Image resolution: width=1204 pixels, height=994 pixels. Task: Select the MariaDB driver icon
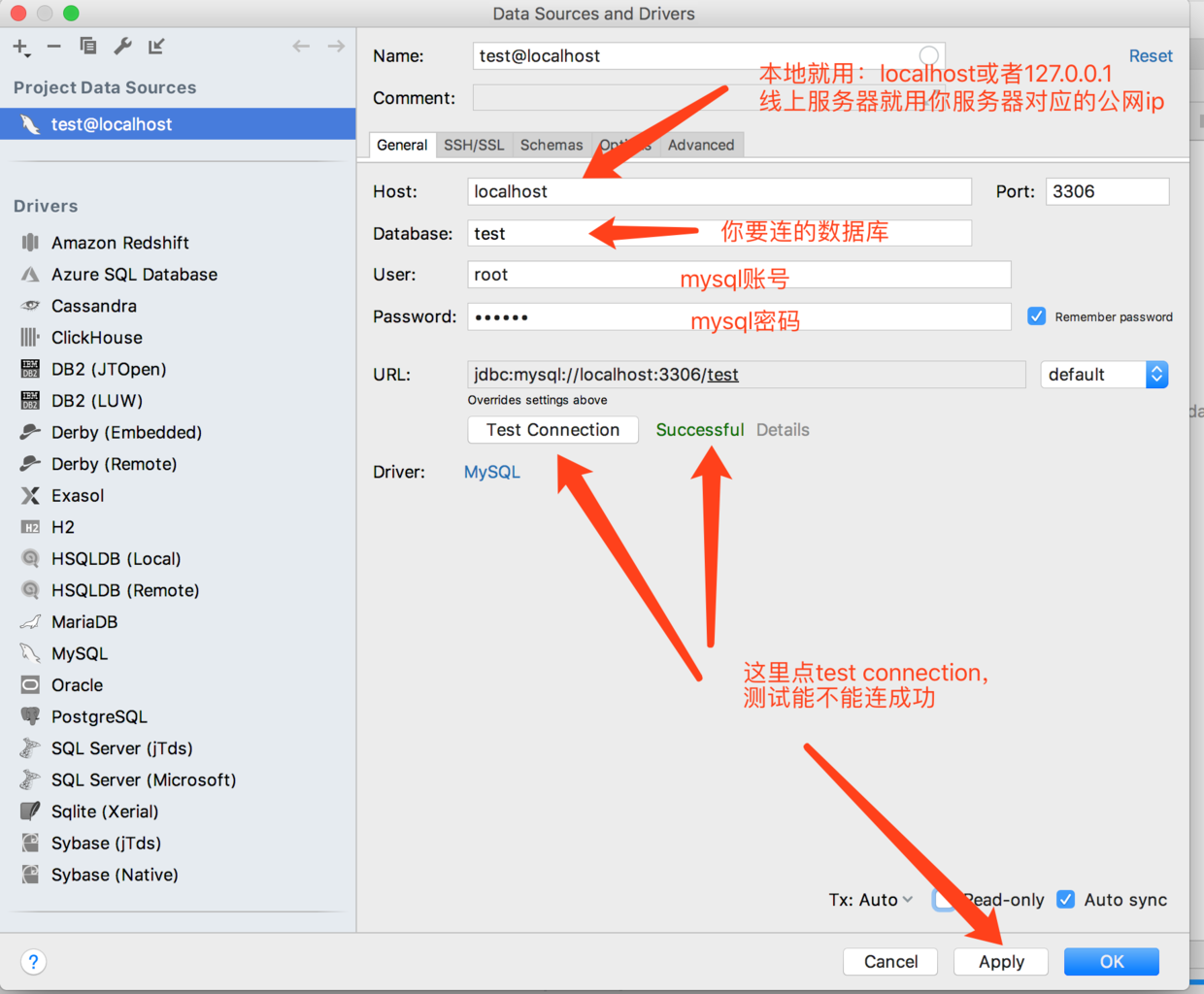pos(31,622)
